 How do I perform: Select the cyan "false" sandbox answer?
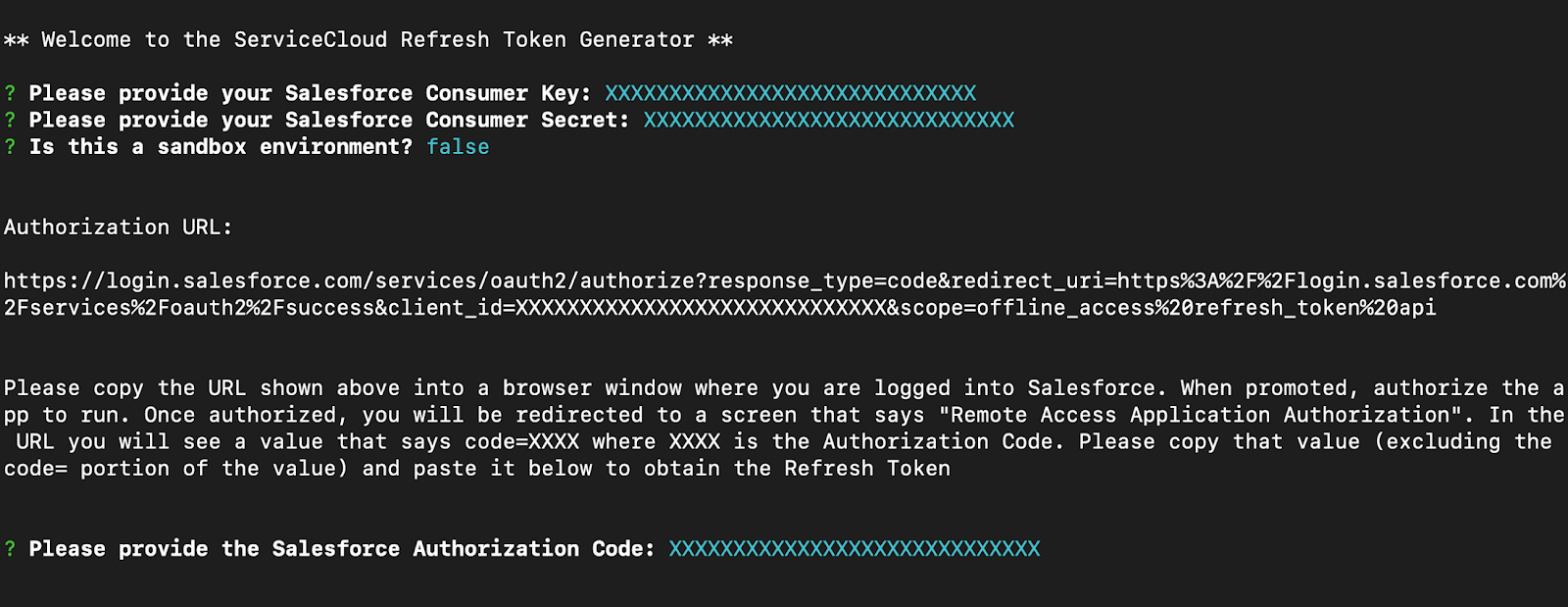(x=458, y=146)
